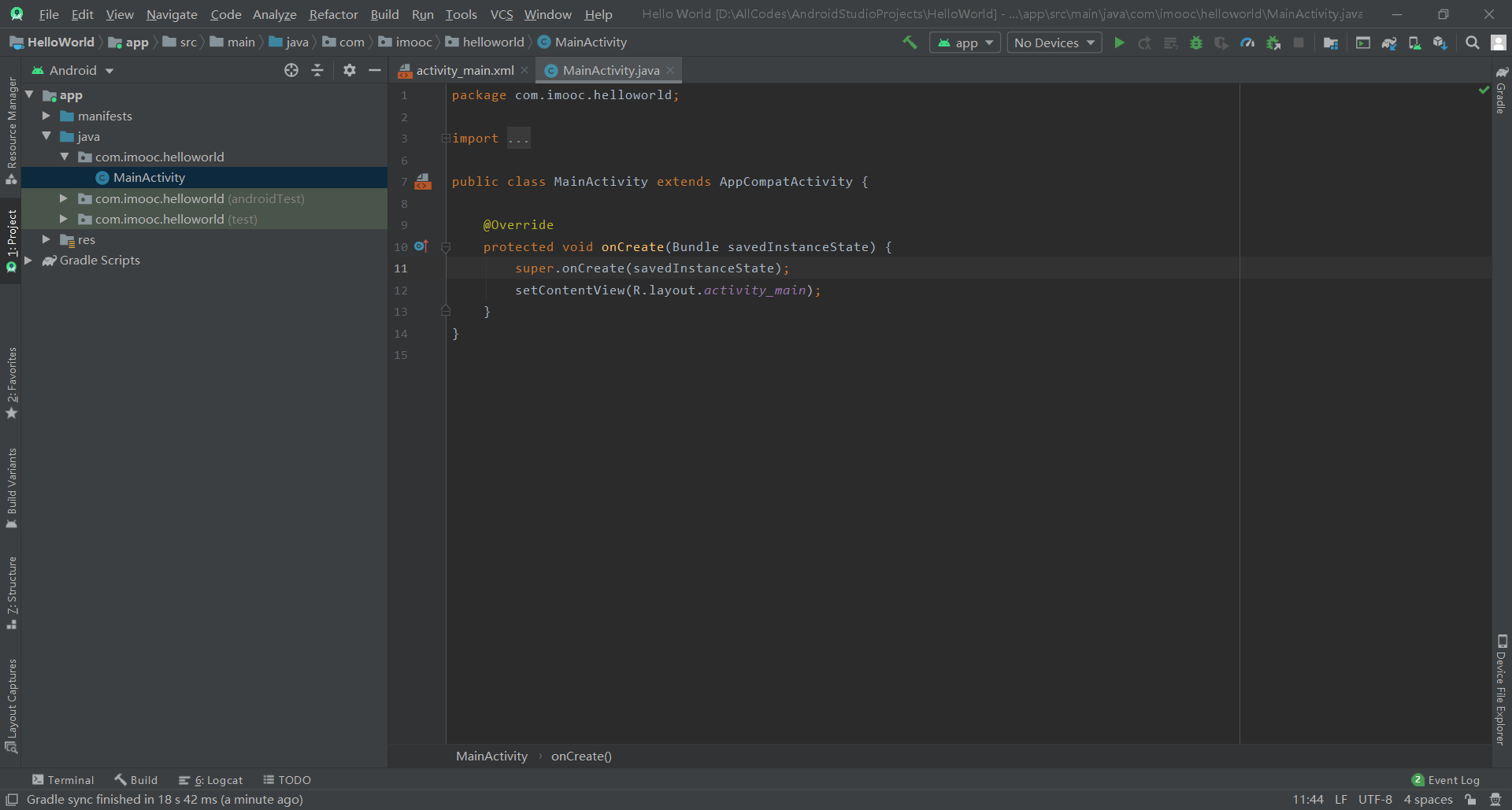This screenshot has height=810, width=1512.
Task: Toggle the 1: Project tool window
Action: pyautogui.click(x=11, y=241)
